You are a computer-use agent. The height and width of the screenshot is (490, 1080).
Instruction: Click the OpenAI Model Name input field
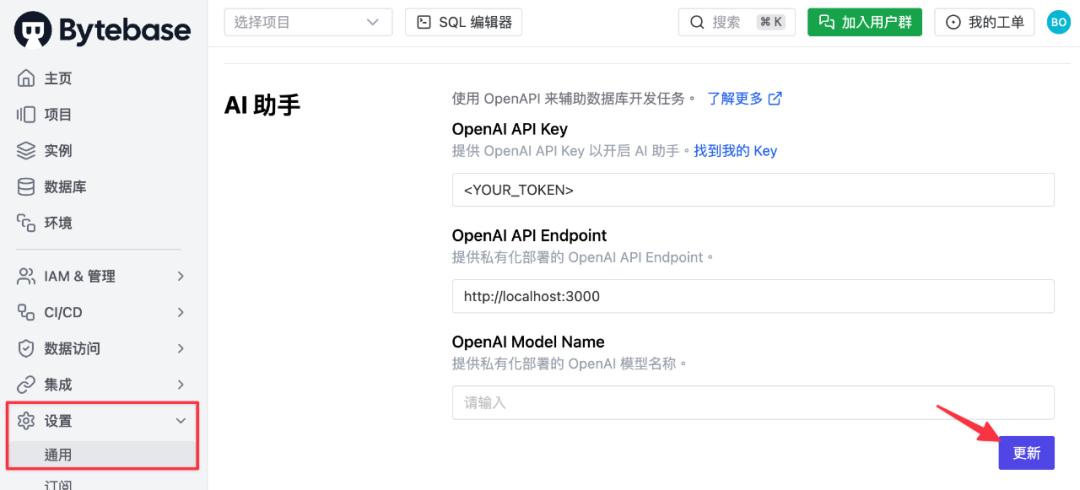tap(753, 402)
